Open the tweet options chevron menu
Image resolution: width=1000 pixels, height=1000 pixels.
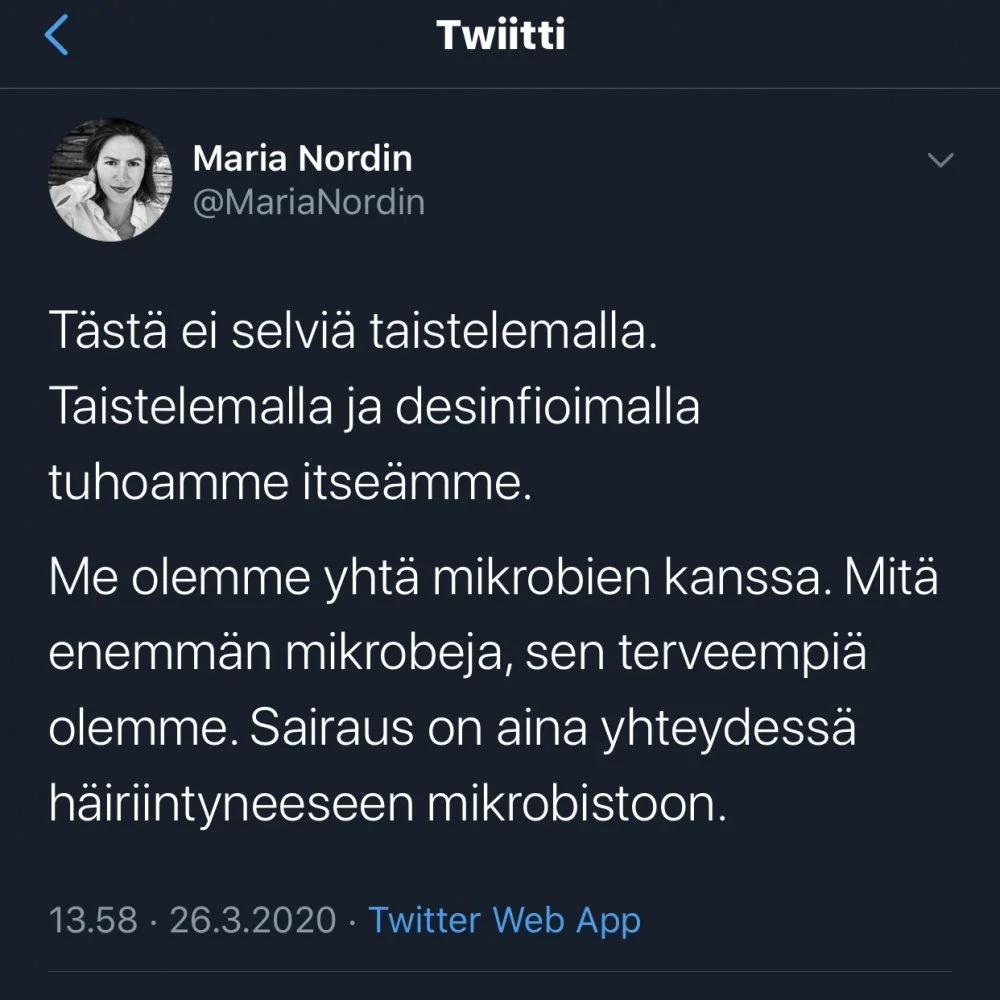click(x=940, y=160)
